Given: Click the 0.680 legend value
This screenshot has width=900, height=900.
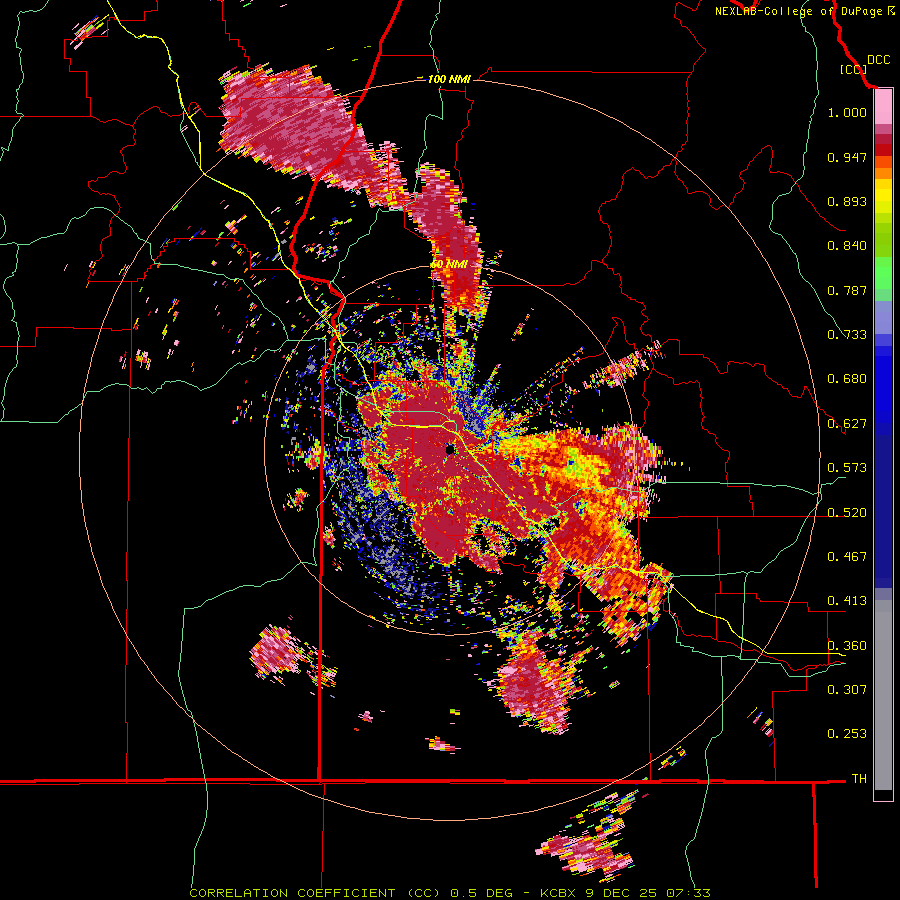Looking at the screenshot, I should pyautogui.click(x=847, y=379).
